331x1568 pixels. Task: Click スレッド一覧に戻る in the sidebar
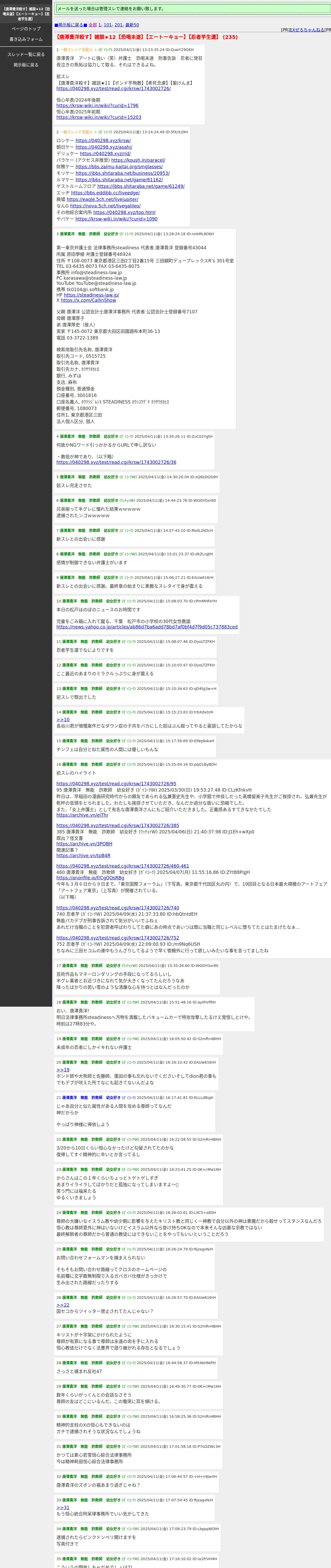(x=26, y=54)
